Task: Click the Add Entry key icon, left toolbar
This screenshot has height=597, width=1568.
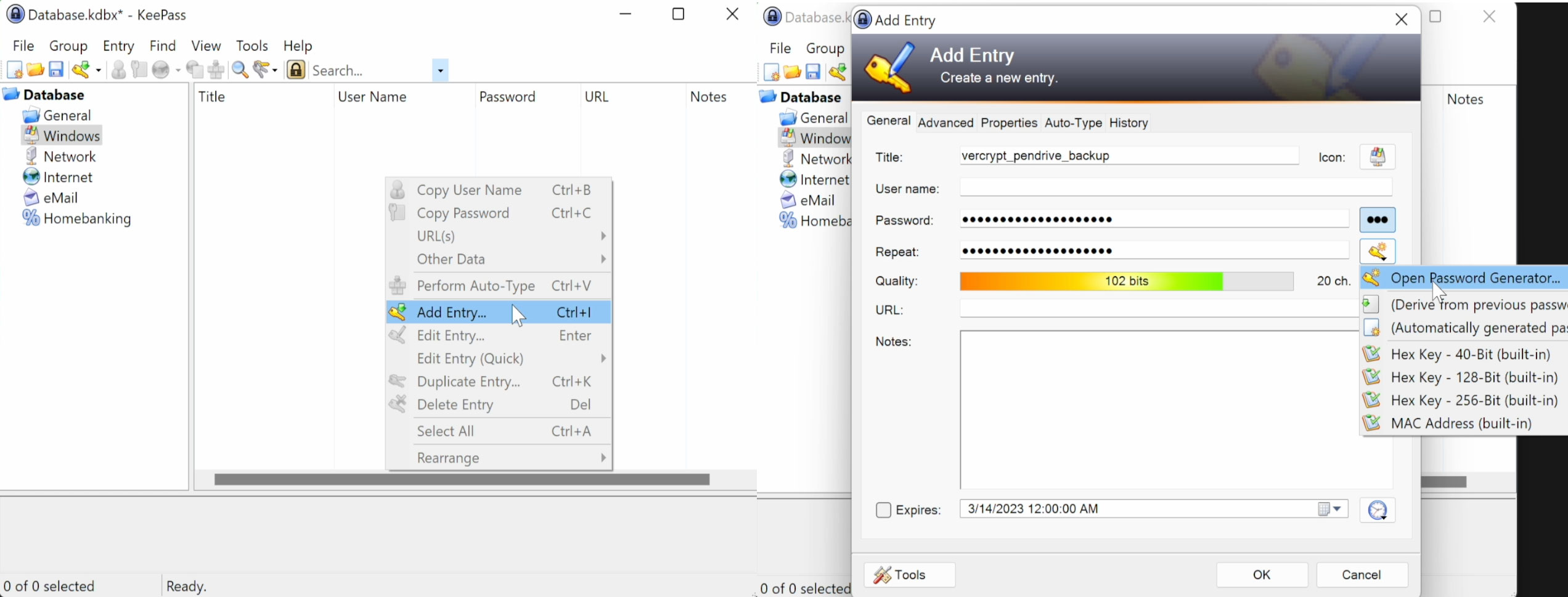Action: [x=82, y=70]
